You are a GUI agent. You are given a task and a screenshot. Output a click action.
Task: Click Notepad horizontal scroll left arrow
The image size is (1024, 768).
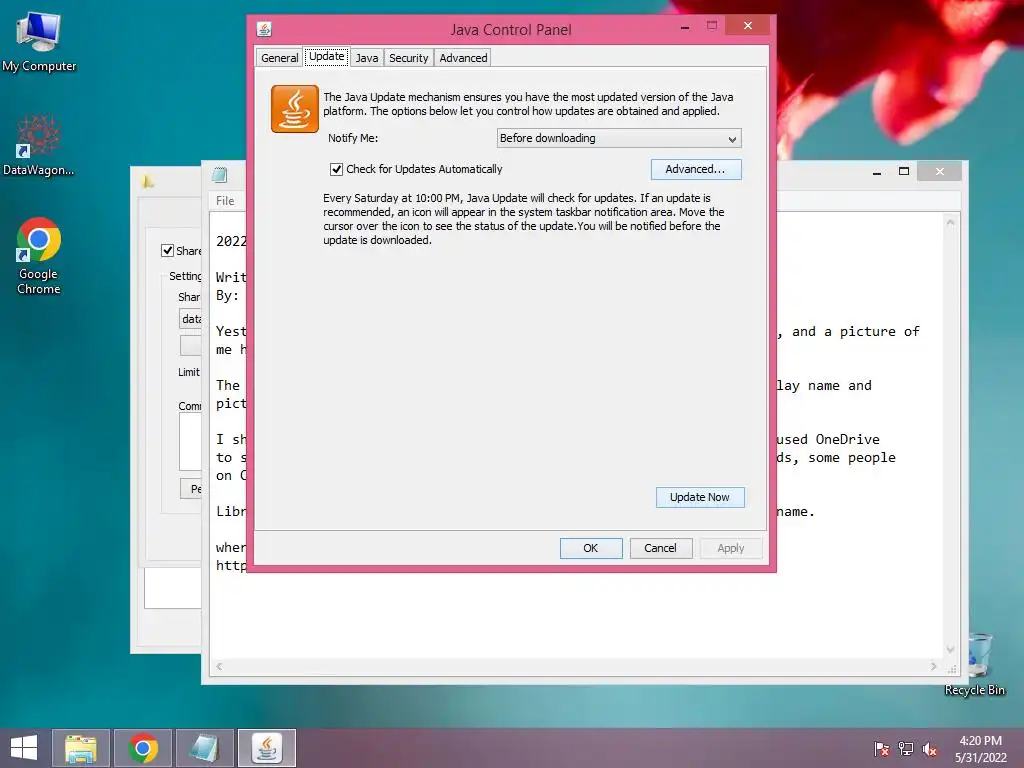point(219,667)
